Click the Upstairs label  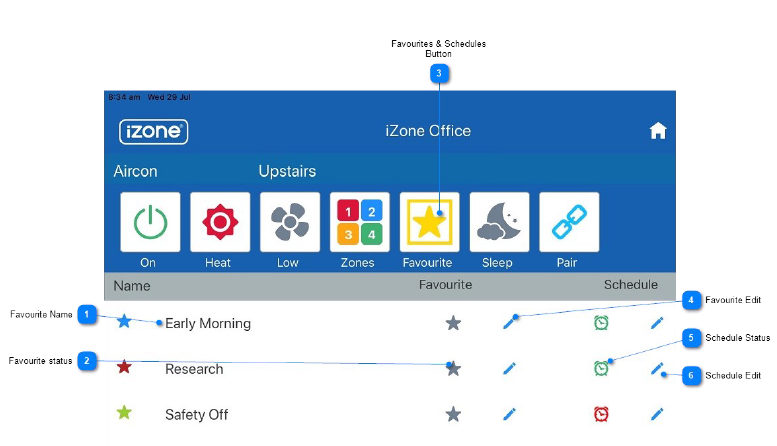287,171
